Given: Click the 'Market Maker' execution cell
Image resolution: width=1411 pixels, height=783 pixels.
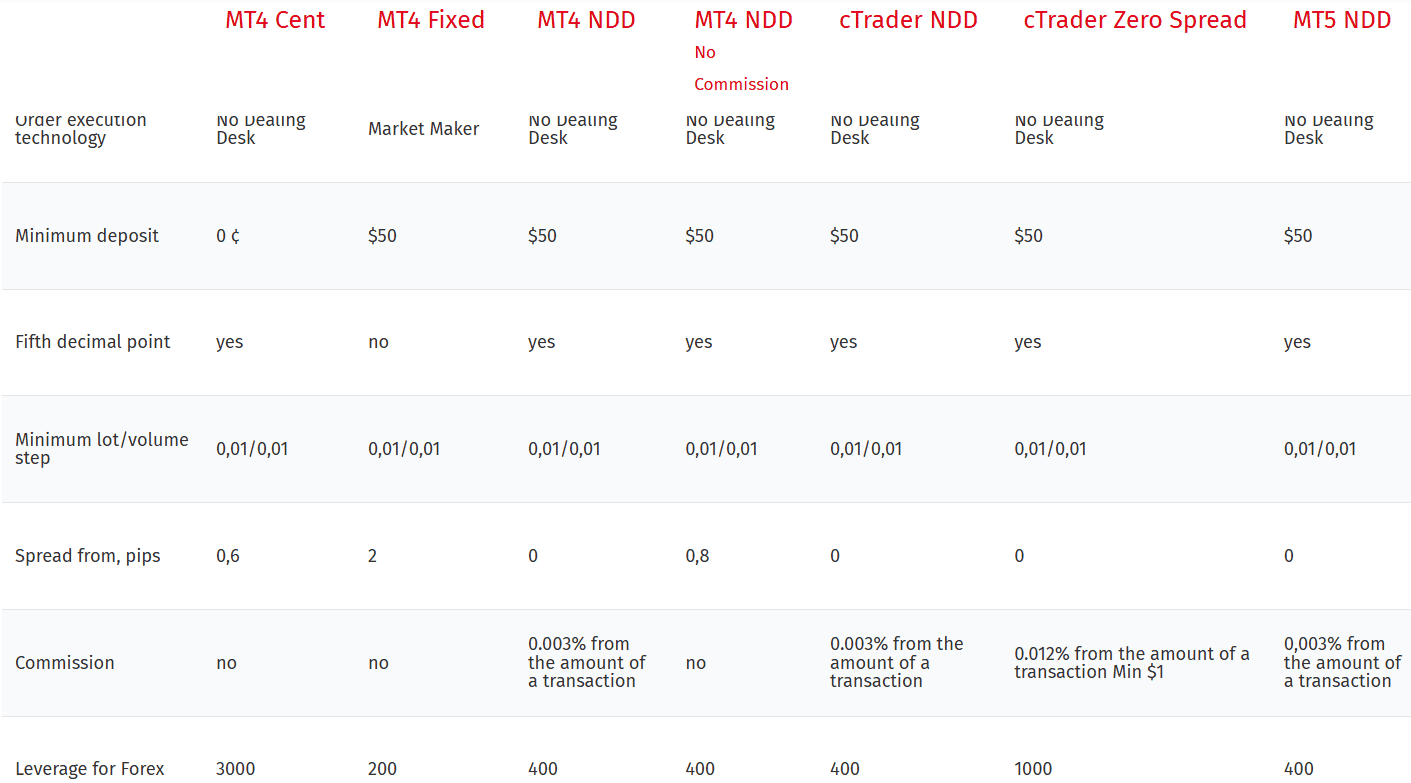Looking at the screenshot, I should click(x=423, y=129).
